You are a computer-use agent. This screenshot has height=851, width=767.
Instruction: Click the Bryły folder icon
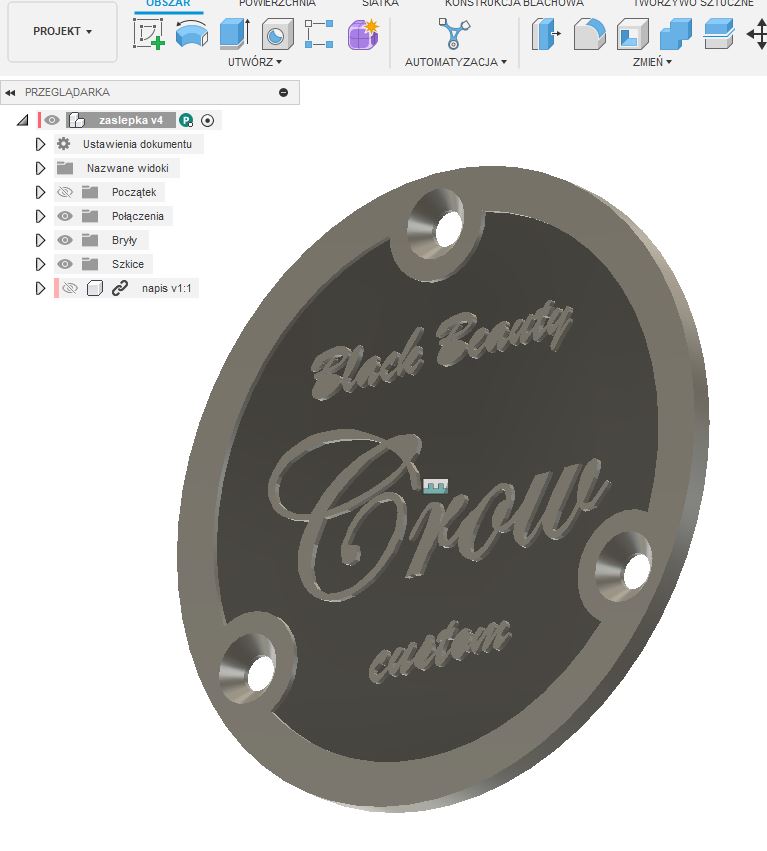coord(90,240)
